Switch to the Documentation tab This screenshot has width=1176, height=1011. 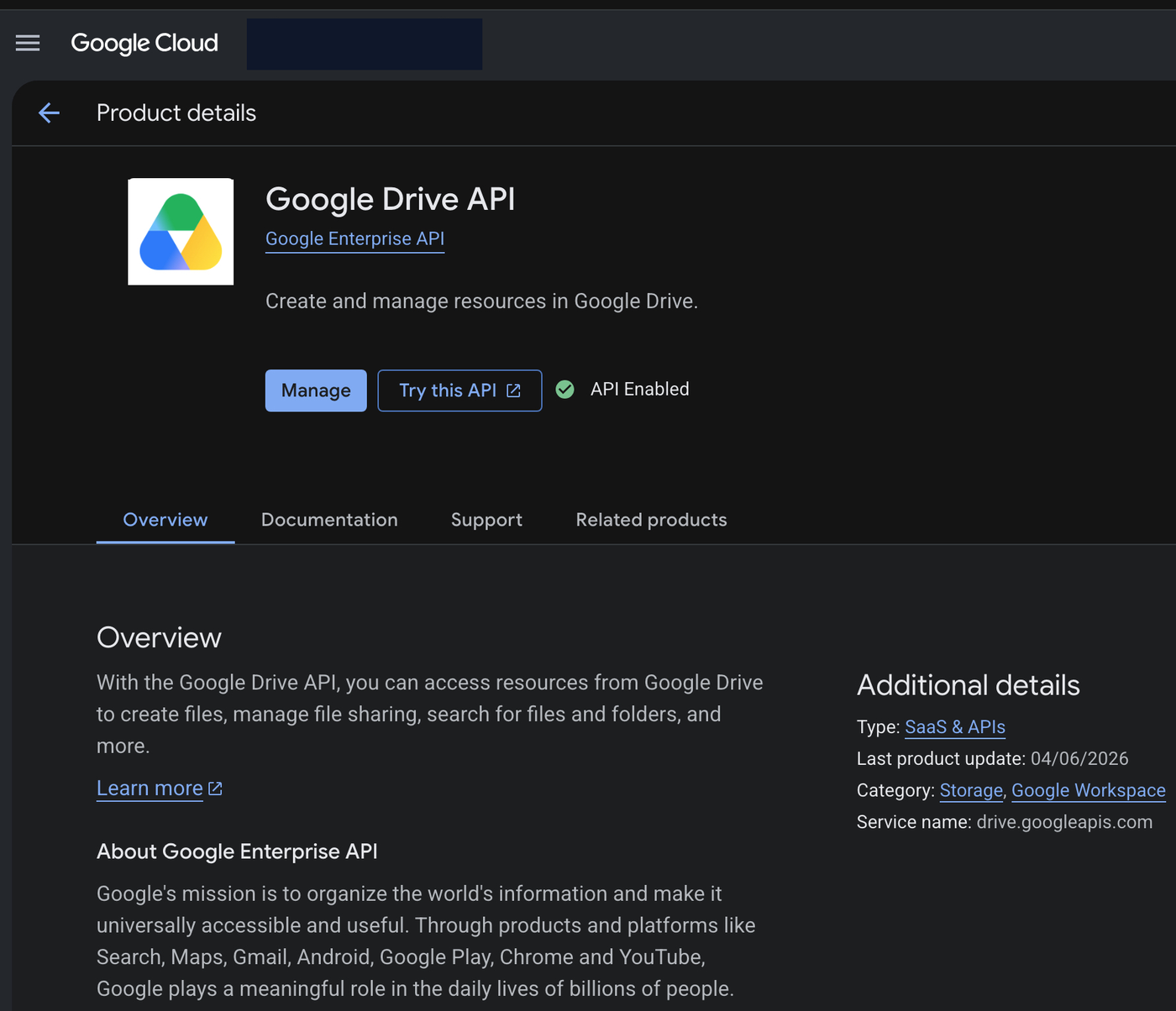(329, 520)
